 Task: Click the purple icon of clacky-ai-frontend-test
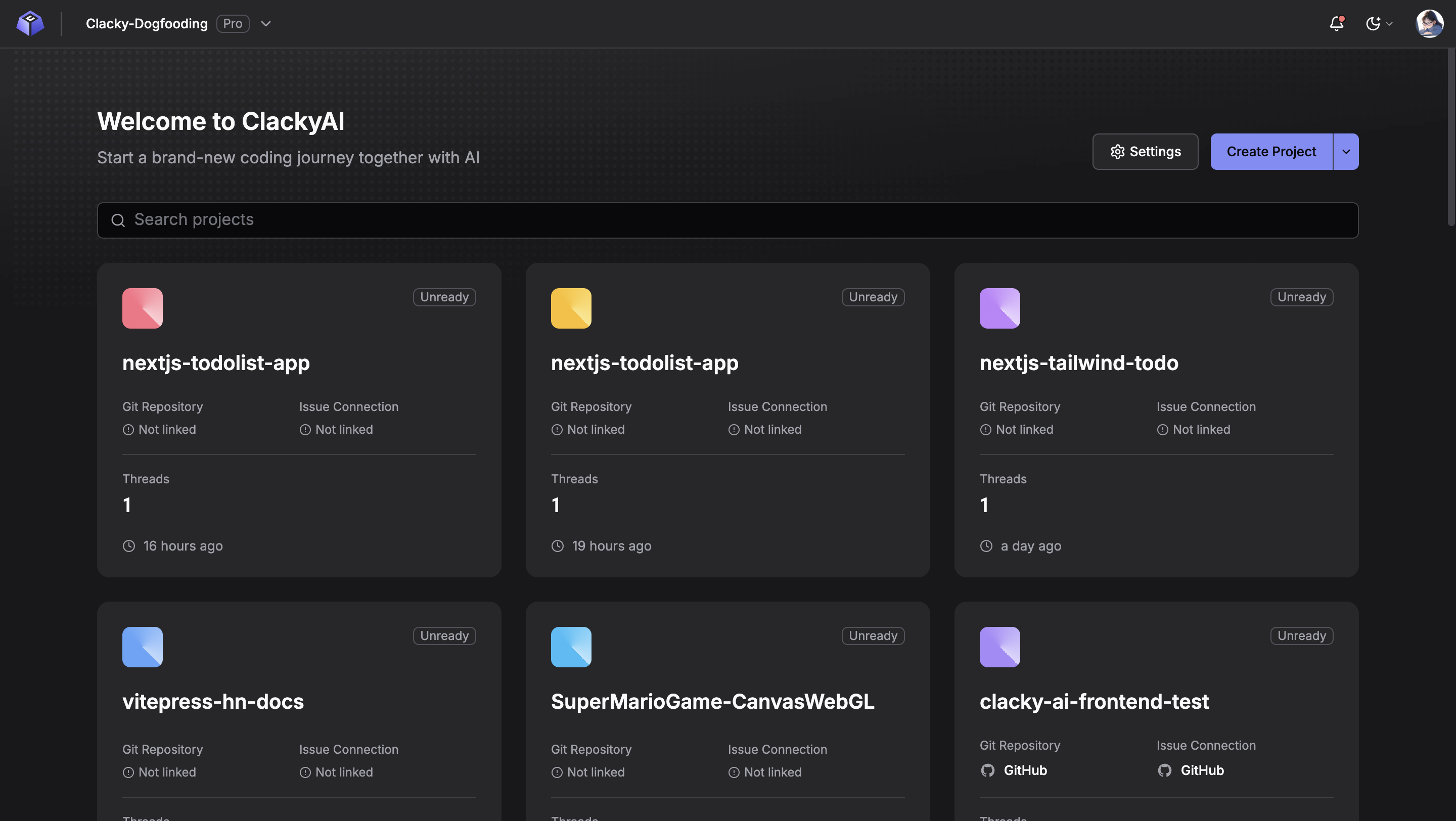[x=999, y=647]
